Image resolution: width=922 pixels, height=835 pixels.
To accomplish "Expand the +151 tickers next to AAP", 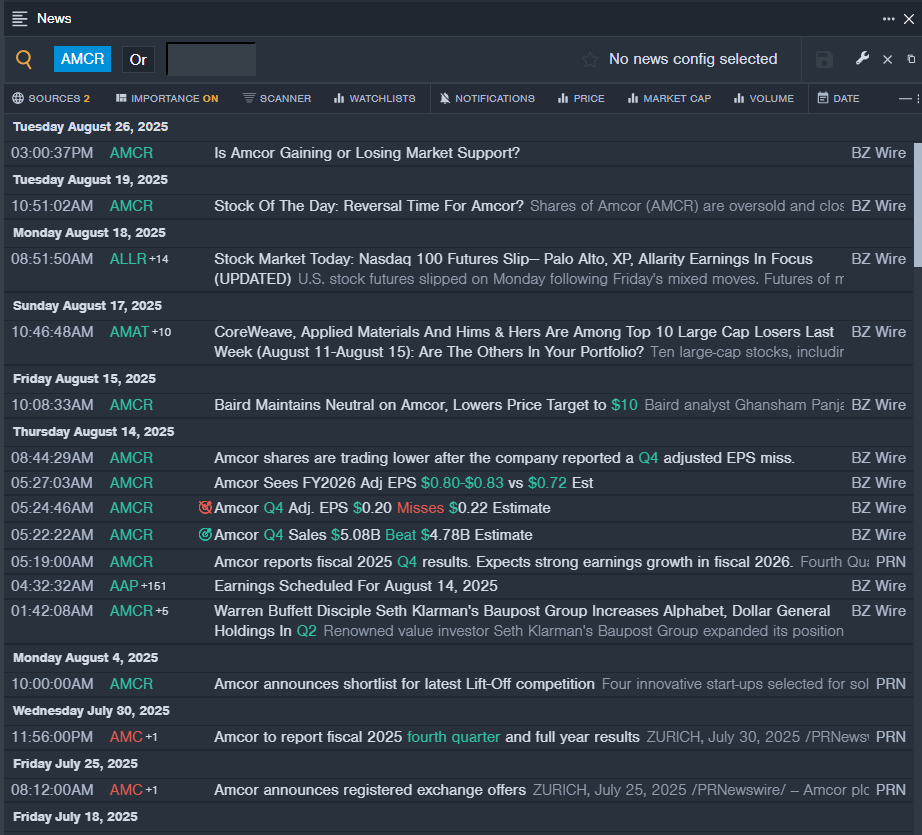I will (x=155, y=586).
